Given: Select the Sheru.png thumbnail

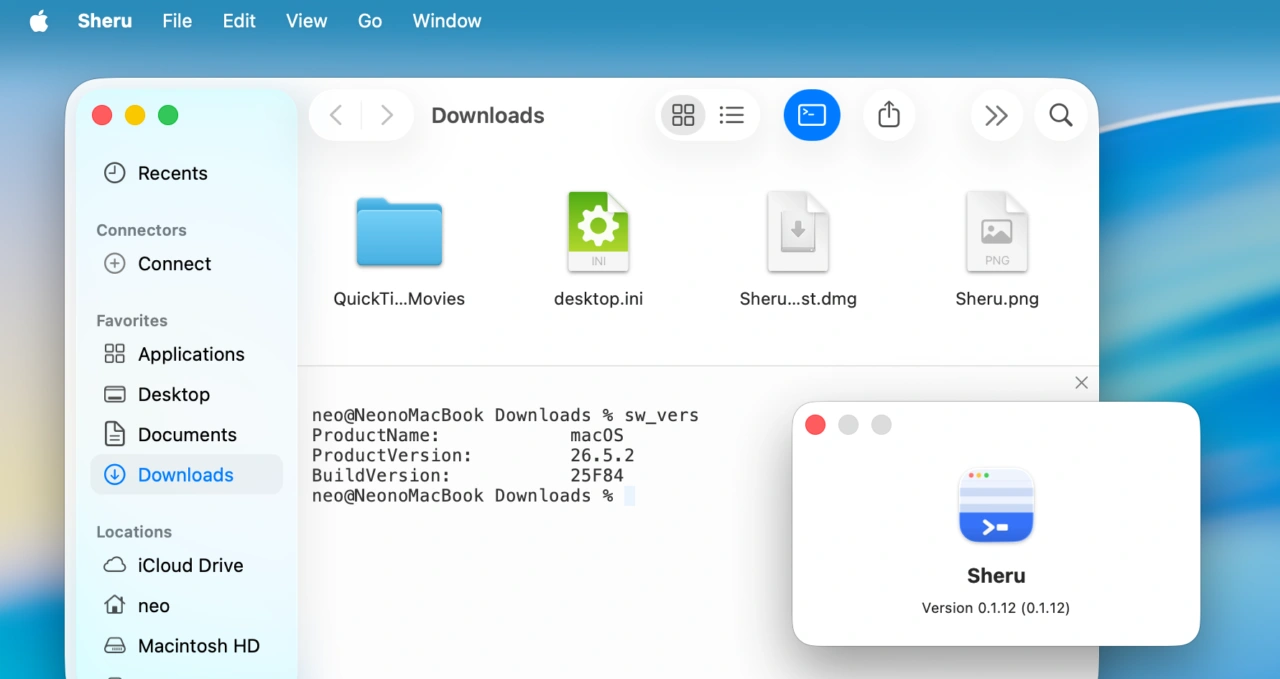Looking at the screenshot, I should coord(997,250).
